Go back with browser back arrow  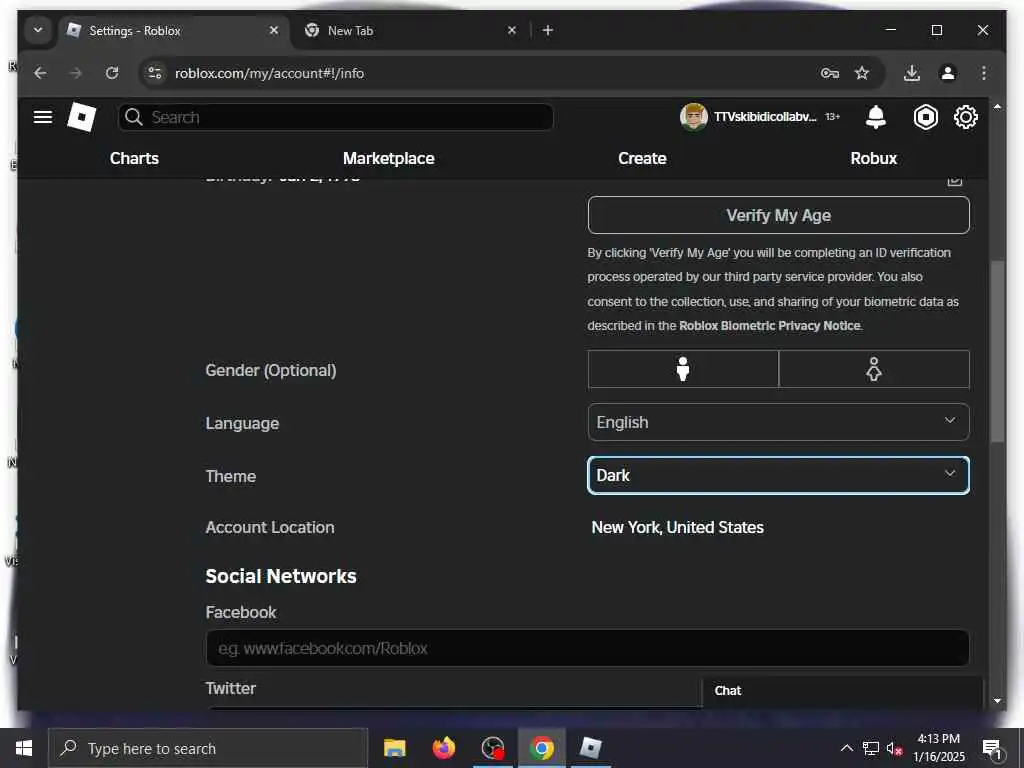(x=40, y=73)
